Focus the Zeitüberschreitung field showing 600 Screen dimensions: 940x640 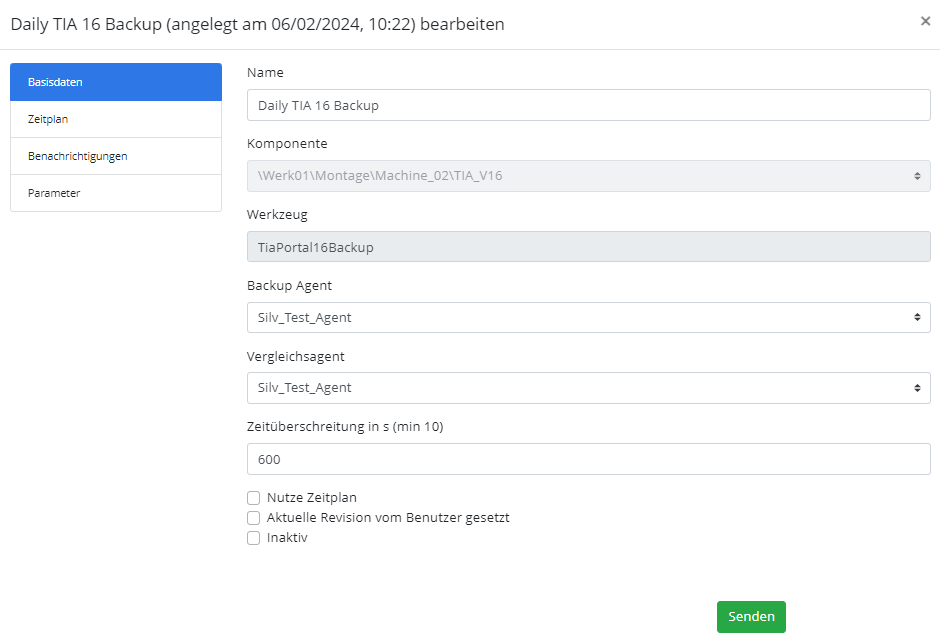click(x=588, y=460)
